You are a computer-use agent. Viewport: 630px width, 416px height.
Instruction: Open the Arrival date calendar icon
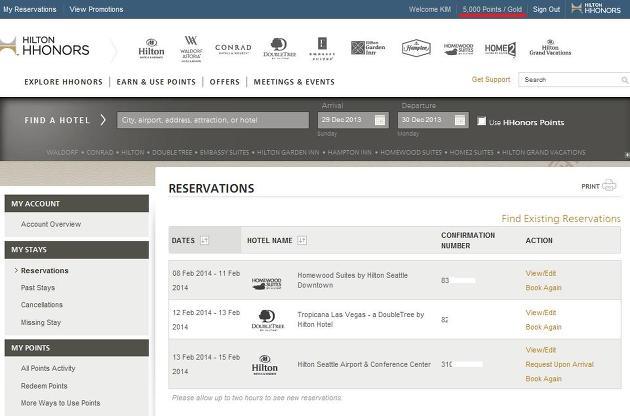tap(380, 120)
